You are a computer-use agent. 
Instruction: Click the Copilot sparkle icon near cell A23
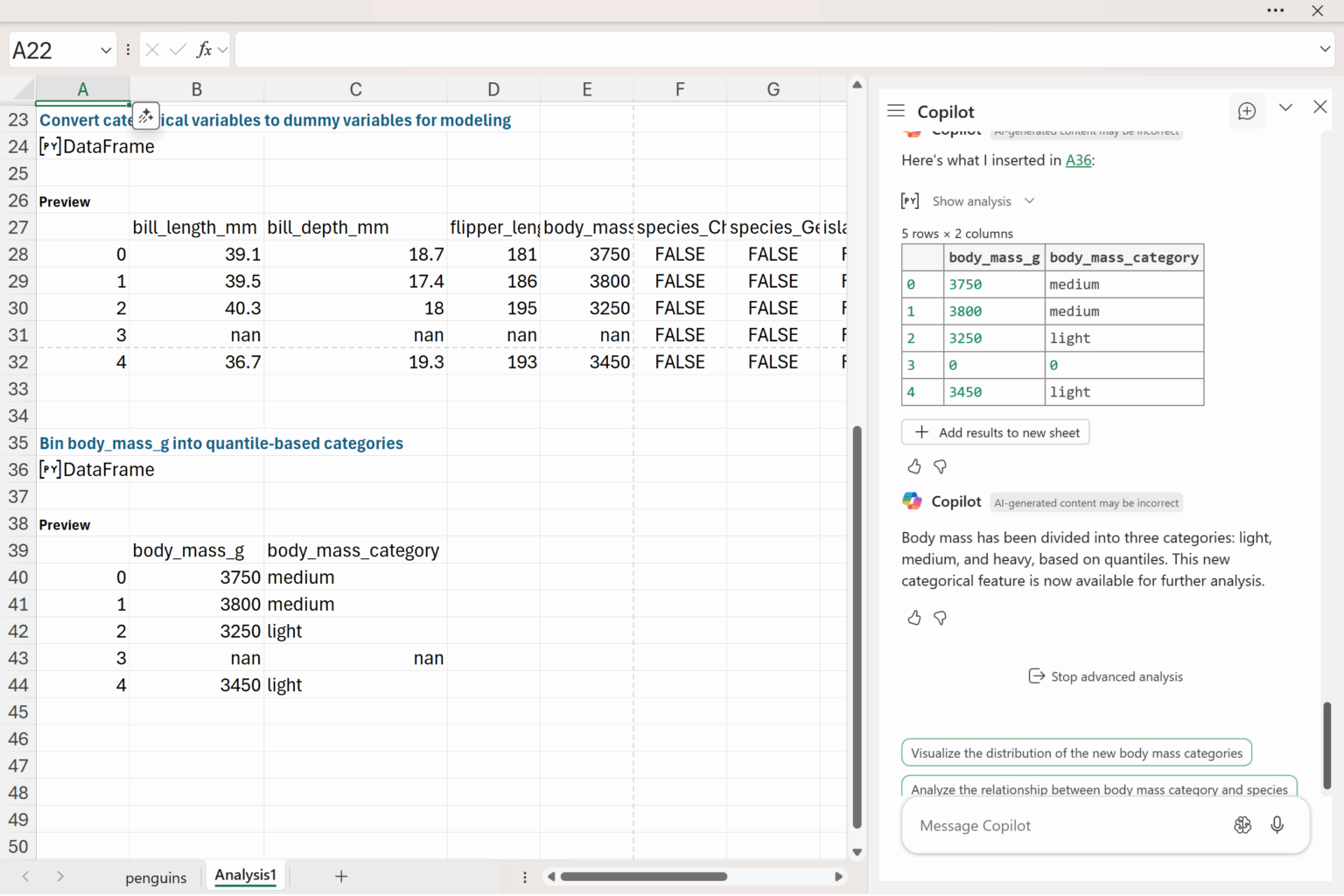coord(145,115)
